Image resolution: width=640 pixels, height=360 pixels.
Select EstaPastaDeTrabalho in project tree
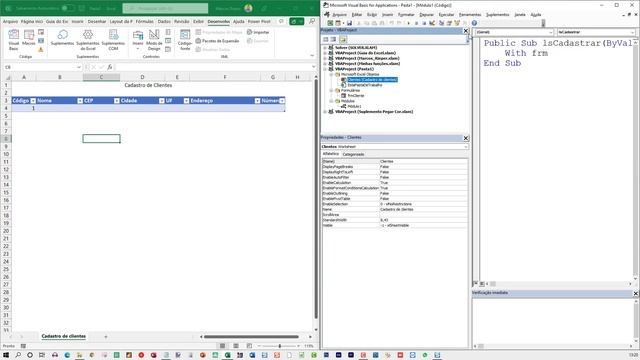point(364,85)
